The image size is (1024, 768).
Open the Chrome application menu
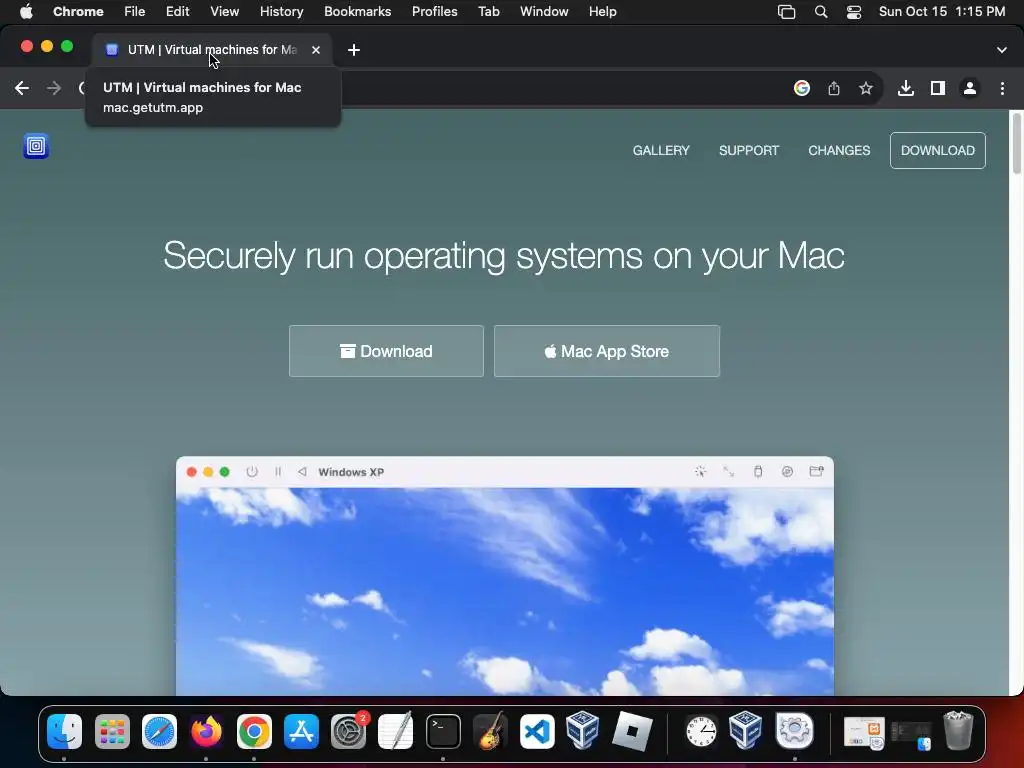tap(78, 12)
